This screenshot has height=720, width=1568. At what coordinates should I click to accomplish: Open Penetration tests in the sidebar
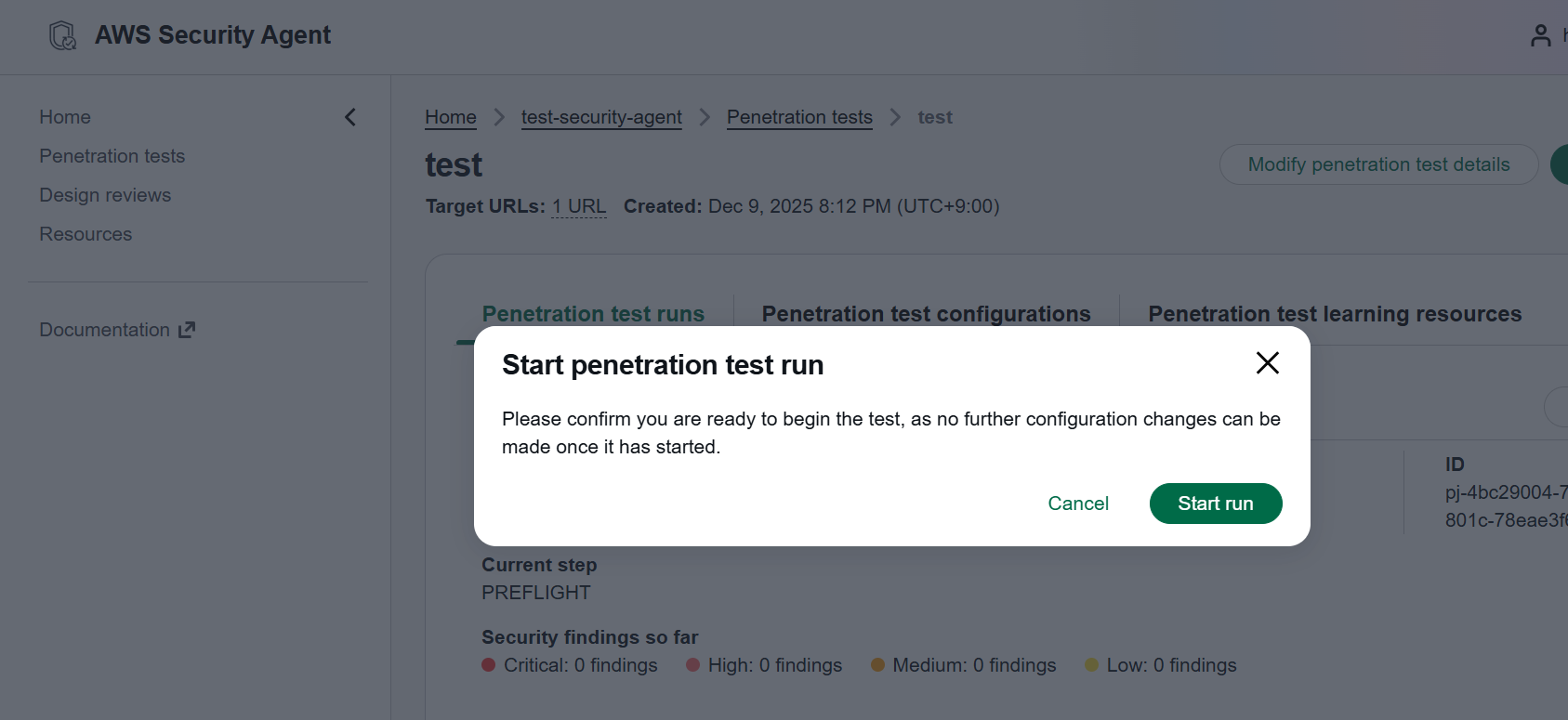tap(112, 156)
